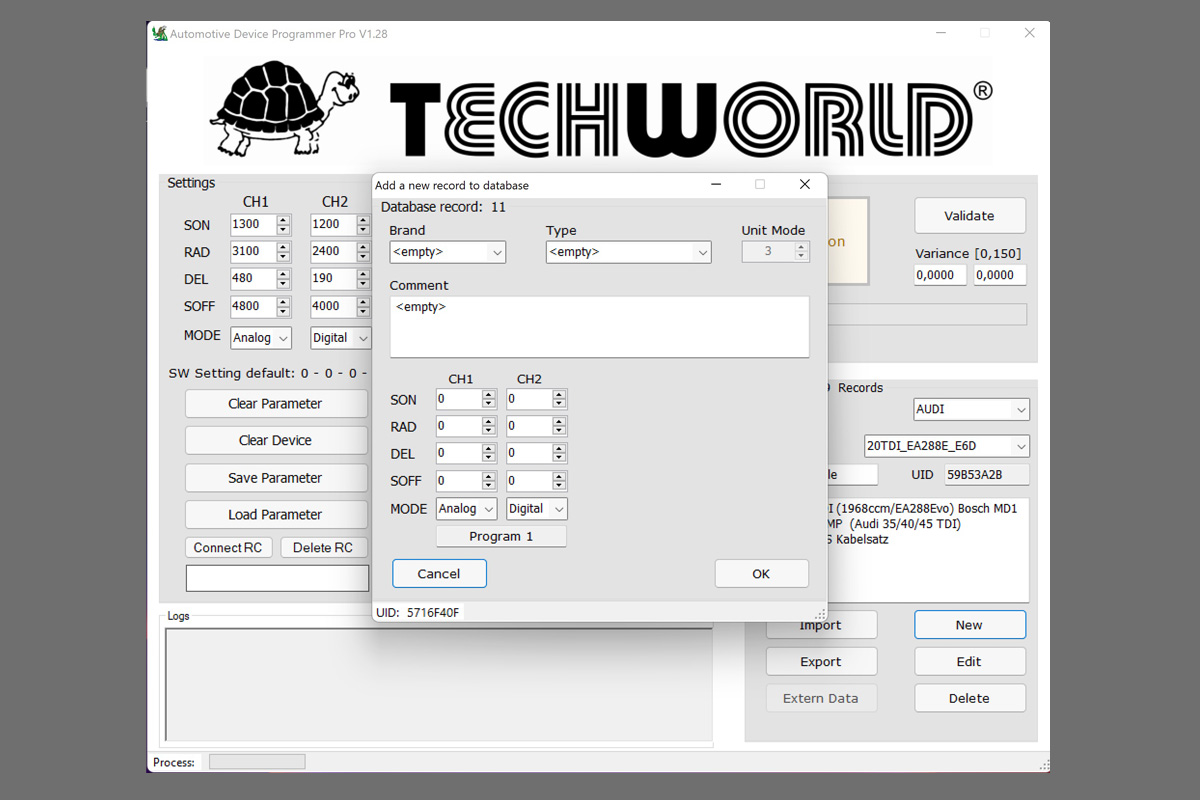Click the Delete RC button
Screen dimensions: 1200x800
(323, 548)
